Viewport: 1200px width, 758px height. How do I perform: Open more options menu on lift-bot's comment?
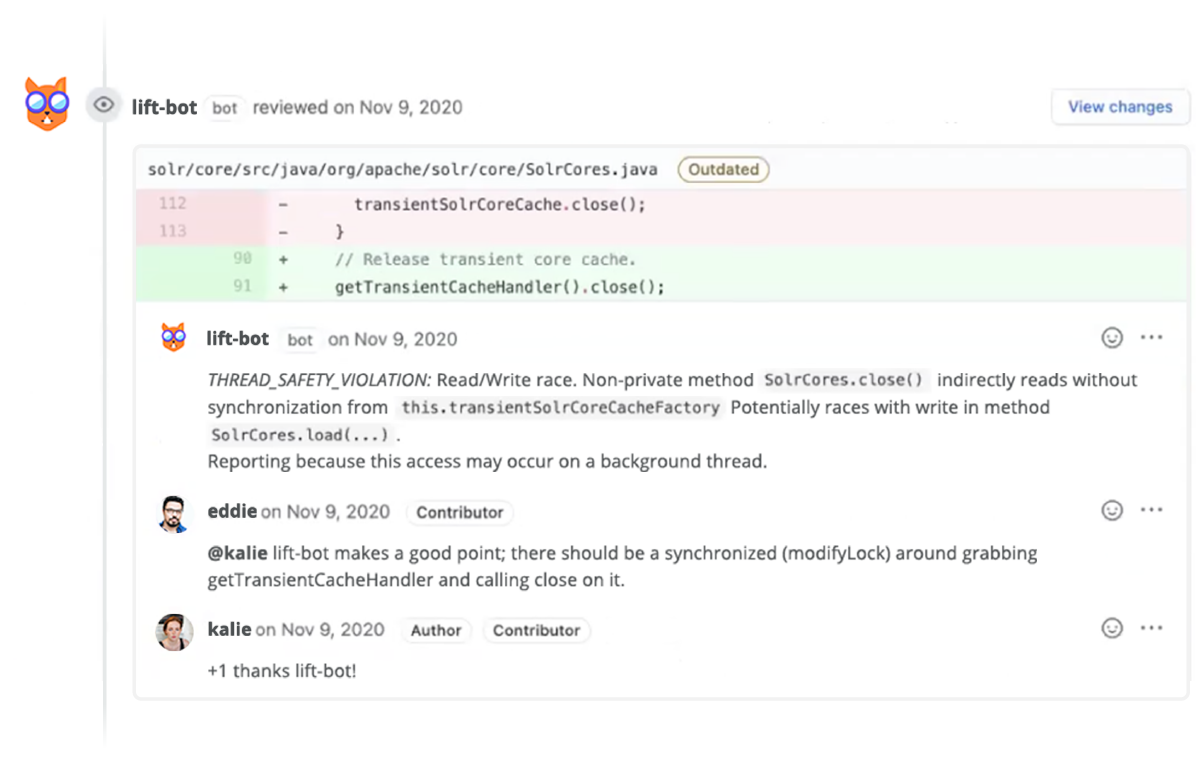coord(1151,338)
